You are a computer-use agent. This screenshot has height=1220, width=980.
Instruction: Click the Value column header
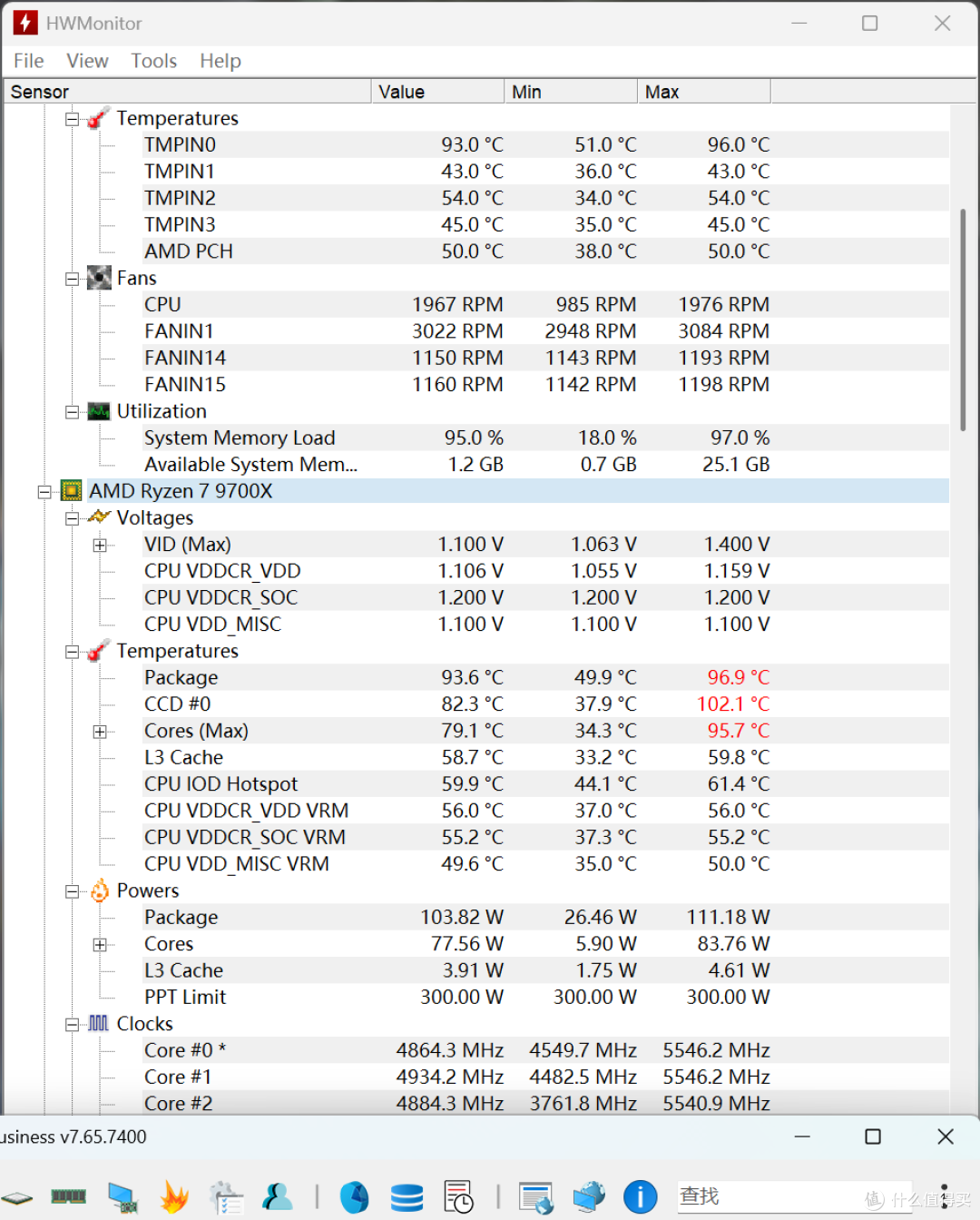pos(437,92)
